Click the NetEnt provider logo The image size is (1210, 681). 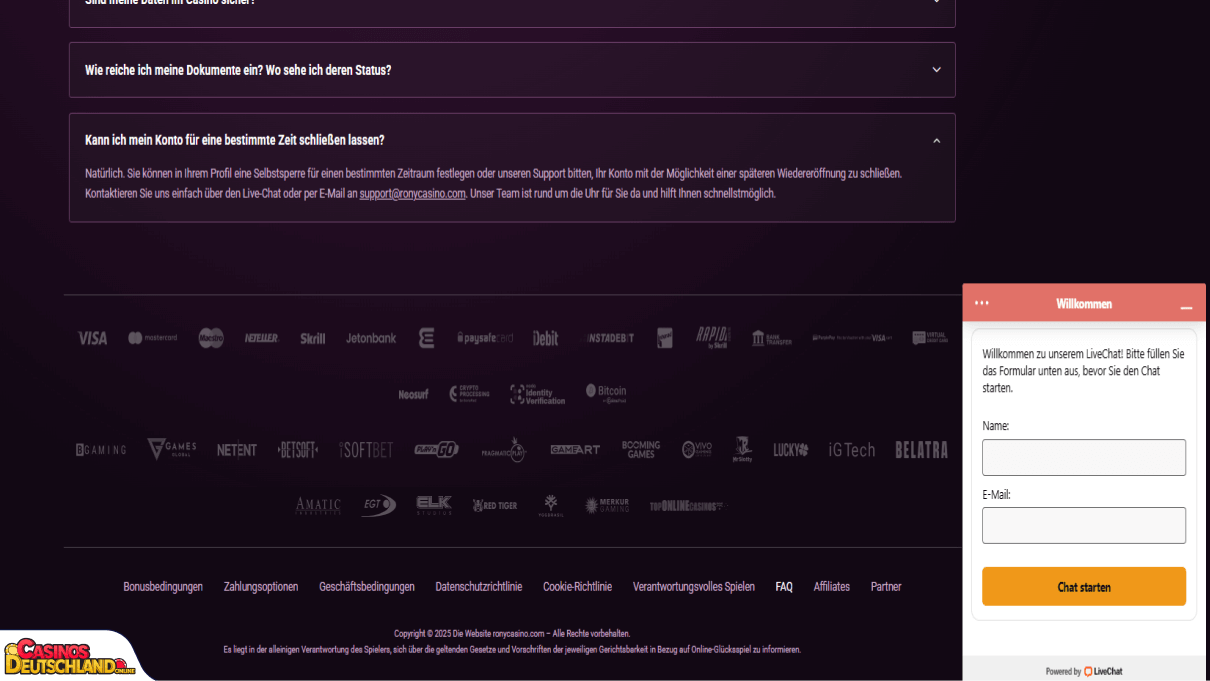[x=237, y=450]
